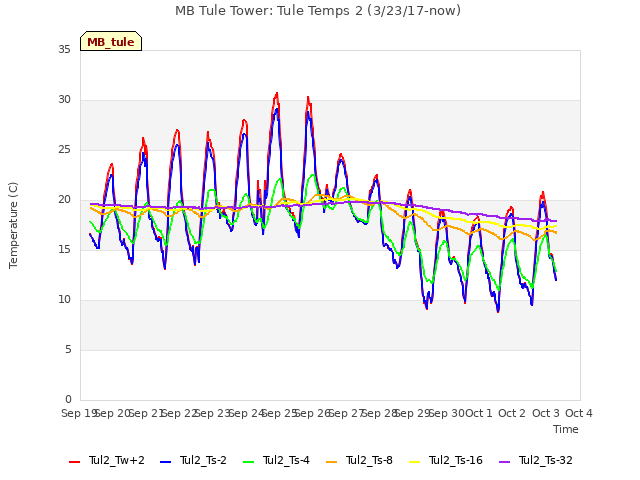Click the yellow Tul2_Ts-16 legend swatch
The image size is (640, 480).
[x=414, y=462]
